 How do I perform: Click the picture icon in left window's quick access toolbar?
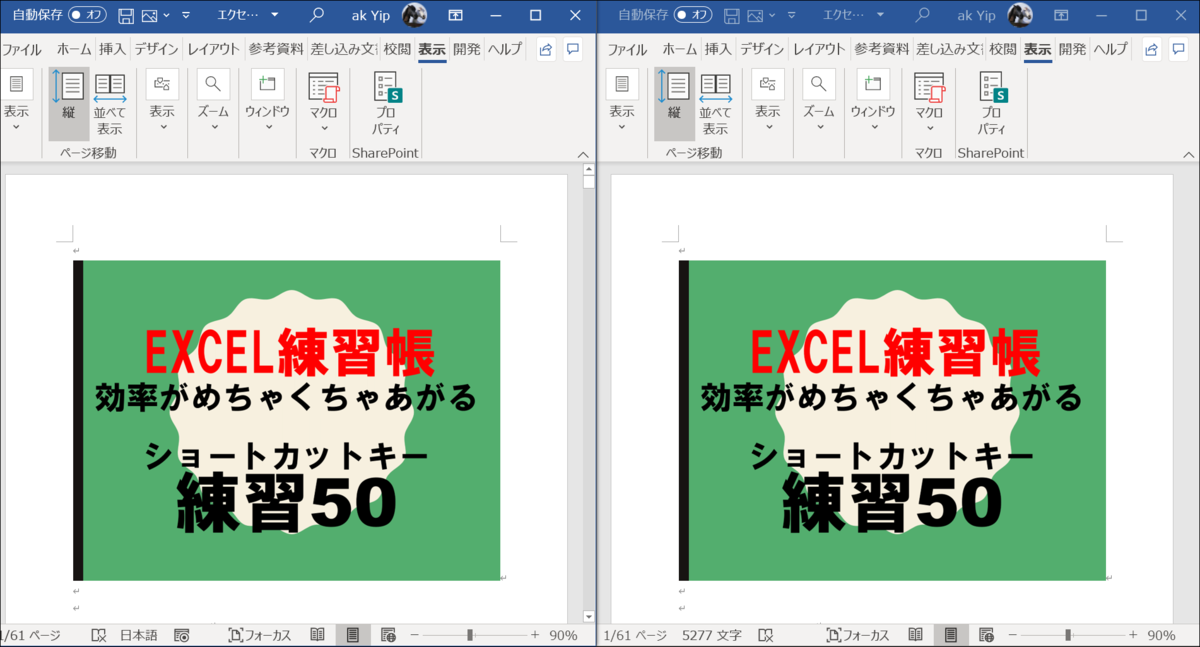[149, 15]
